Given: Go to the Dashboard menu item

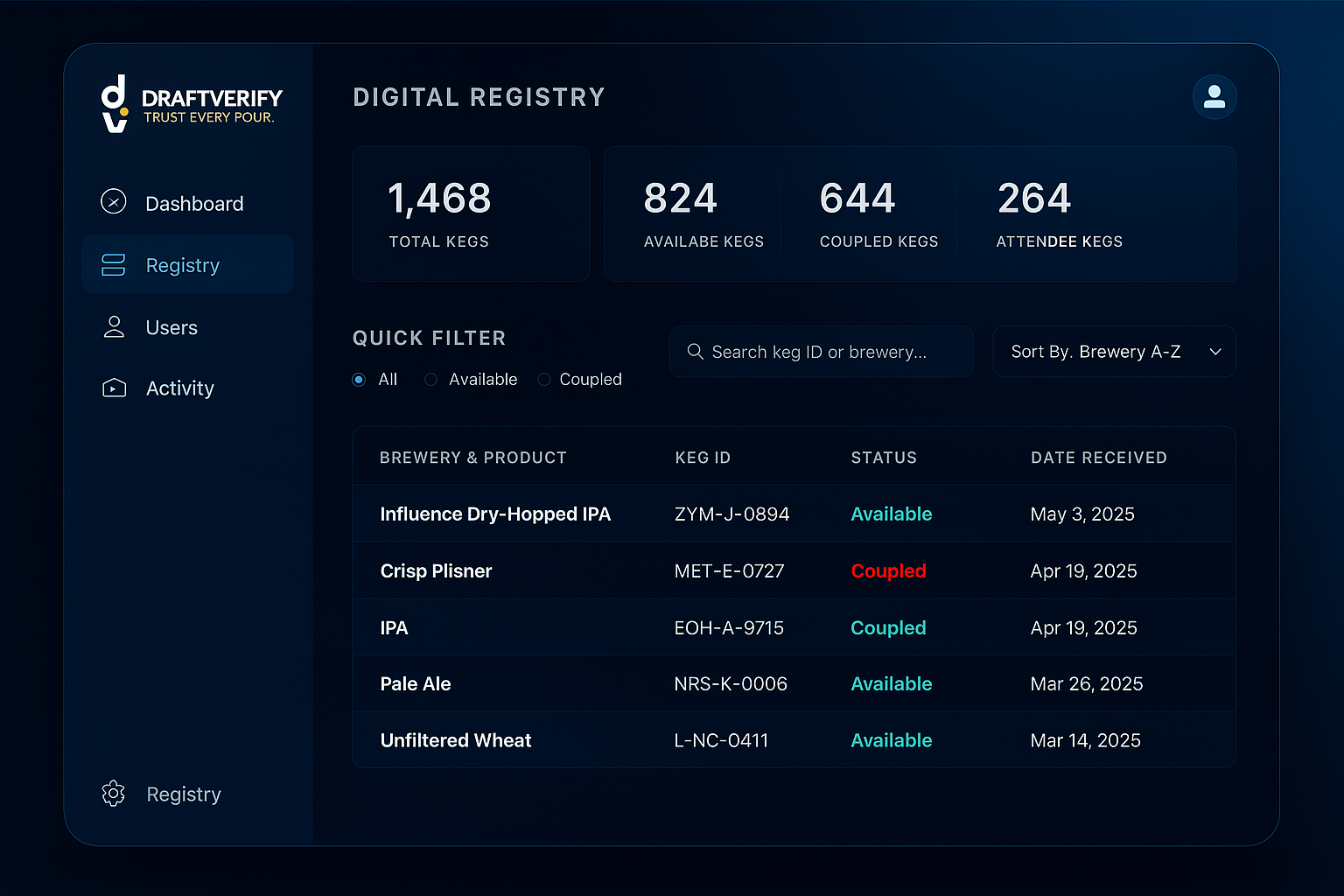Looking at the screenshot, I should pos(194,204).
